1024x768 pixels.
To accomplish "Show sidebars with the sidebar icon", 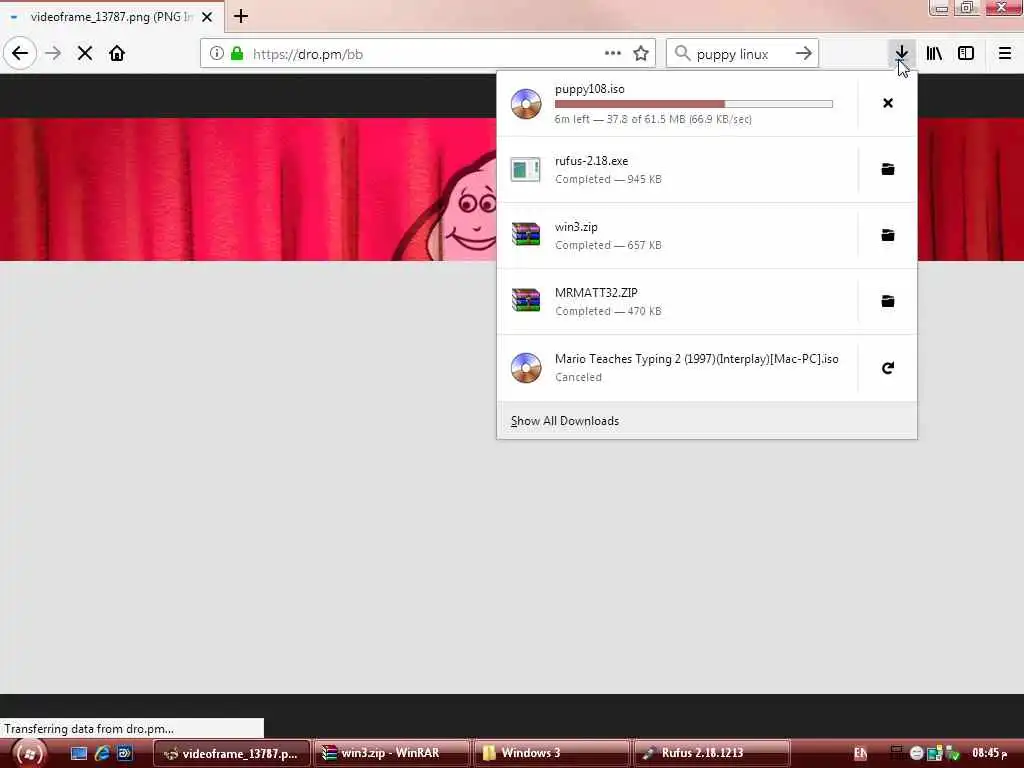I will tap(966, 54).
